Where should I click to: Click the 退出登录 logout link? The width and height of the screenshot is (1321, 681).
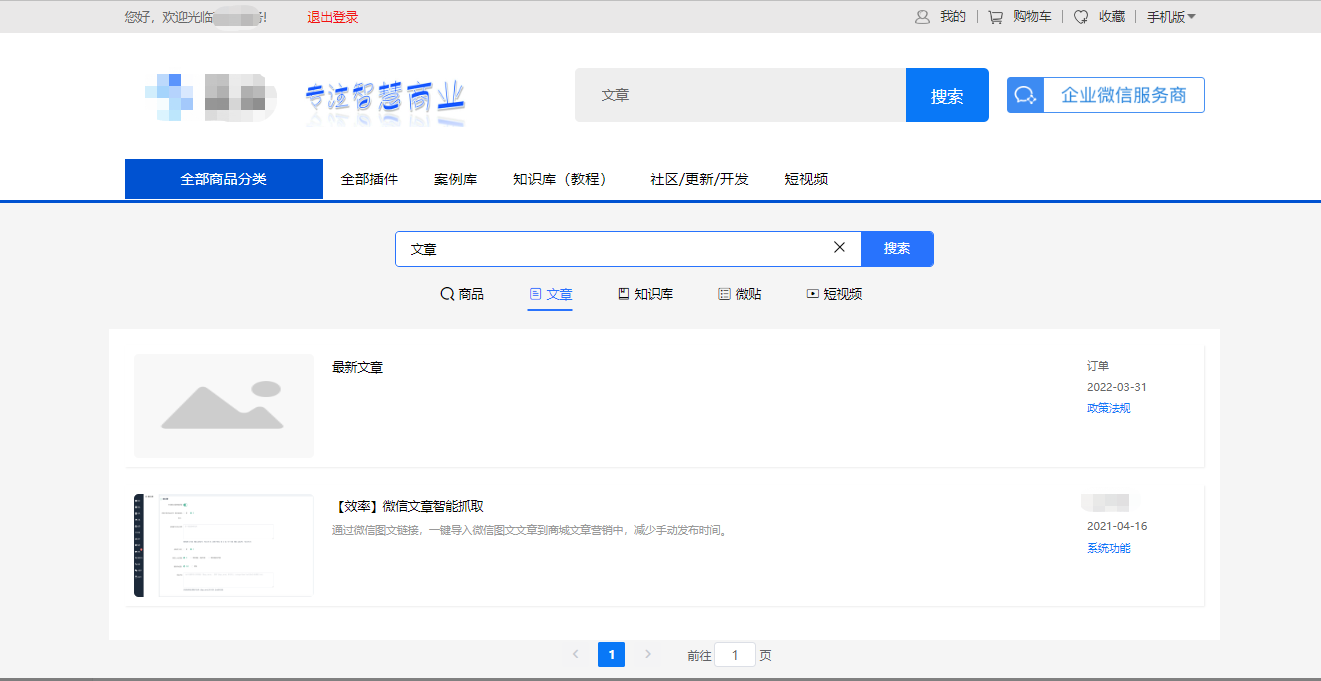(332, 17)
